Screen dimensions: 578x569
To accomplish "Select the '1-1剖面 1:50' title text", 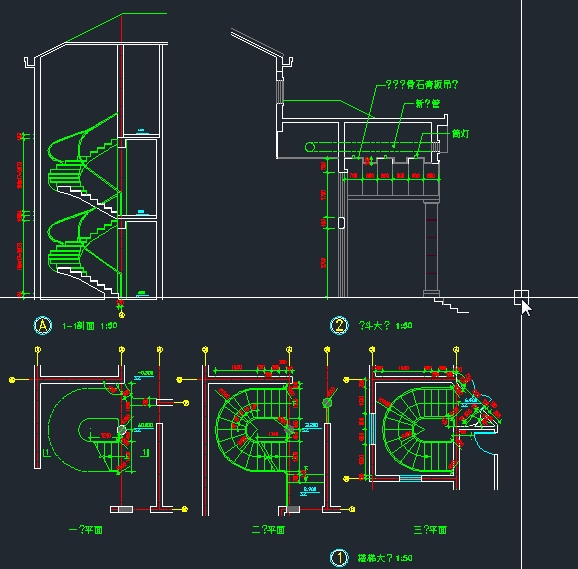I will coord(90,326).
